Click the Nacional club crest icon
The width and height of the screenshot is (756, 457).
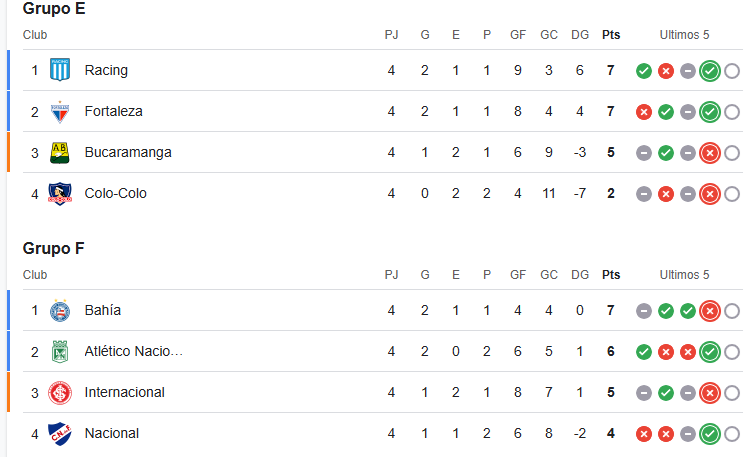coord(60,433)
